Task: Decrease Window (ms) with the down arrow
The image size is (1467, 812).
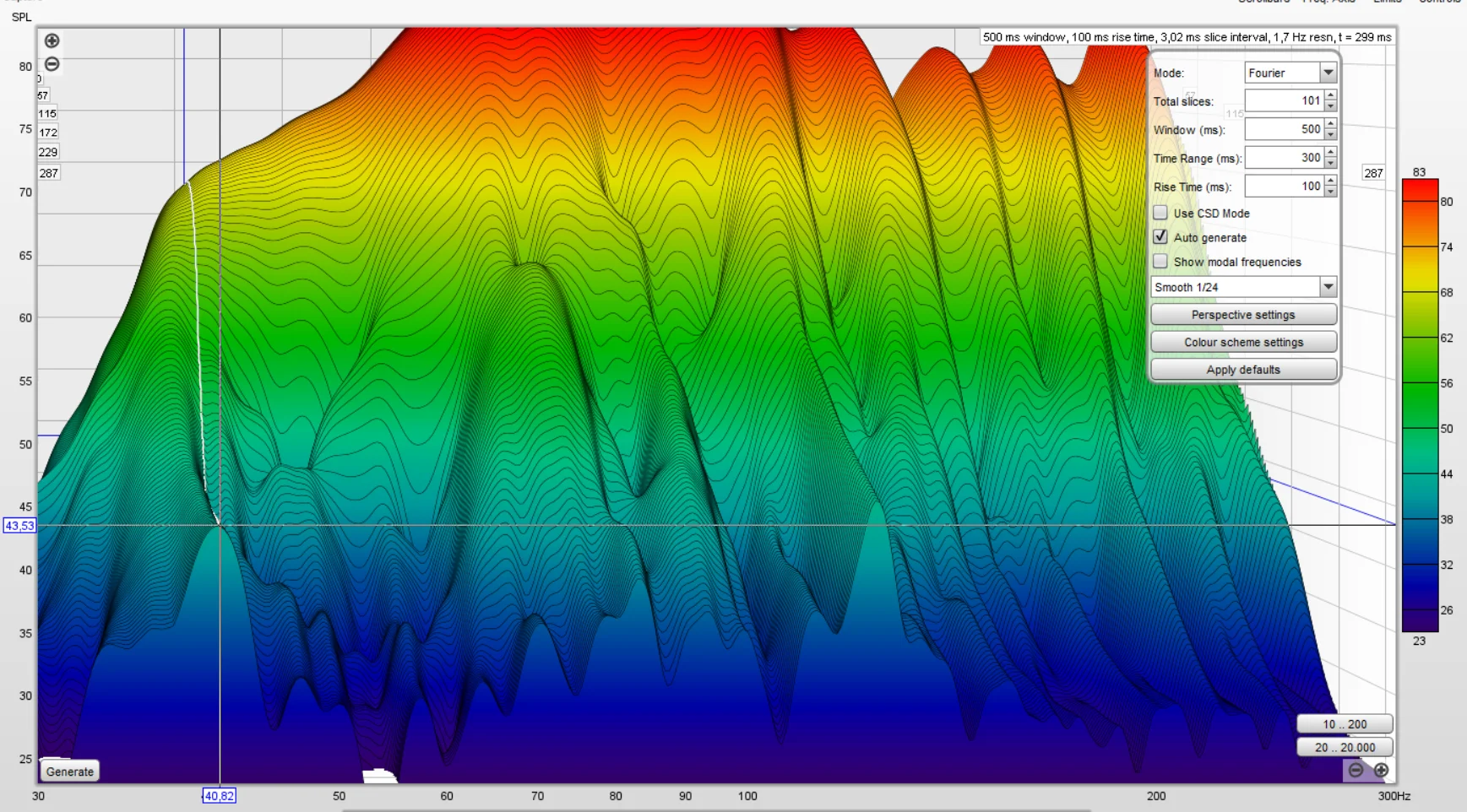Action: coord(1330,134)
